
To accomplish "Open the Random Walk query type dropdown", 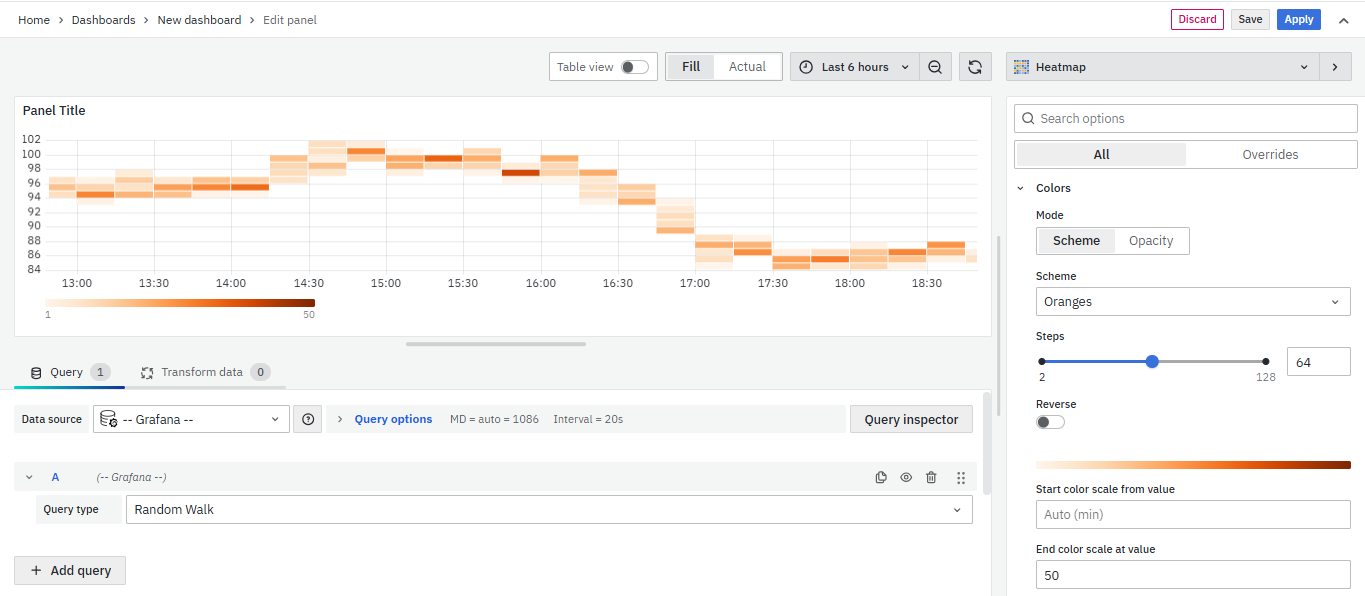I will 548,510.
